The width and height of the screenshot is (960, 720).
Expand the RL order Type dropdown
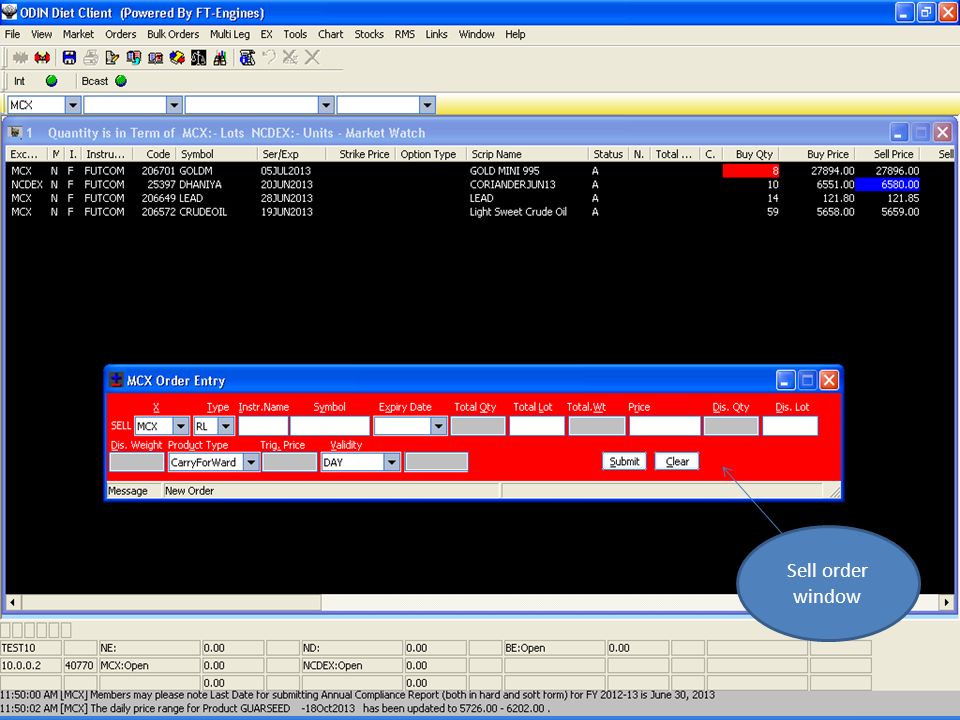point(226,426)
